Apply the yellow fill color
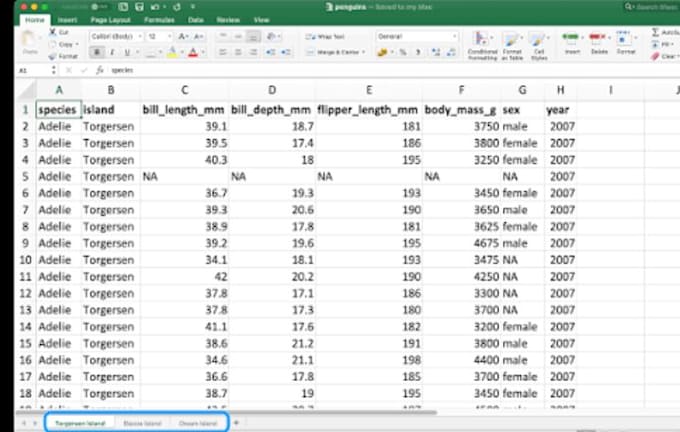680x432 pixels. [x=172, y=53]
